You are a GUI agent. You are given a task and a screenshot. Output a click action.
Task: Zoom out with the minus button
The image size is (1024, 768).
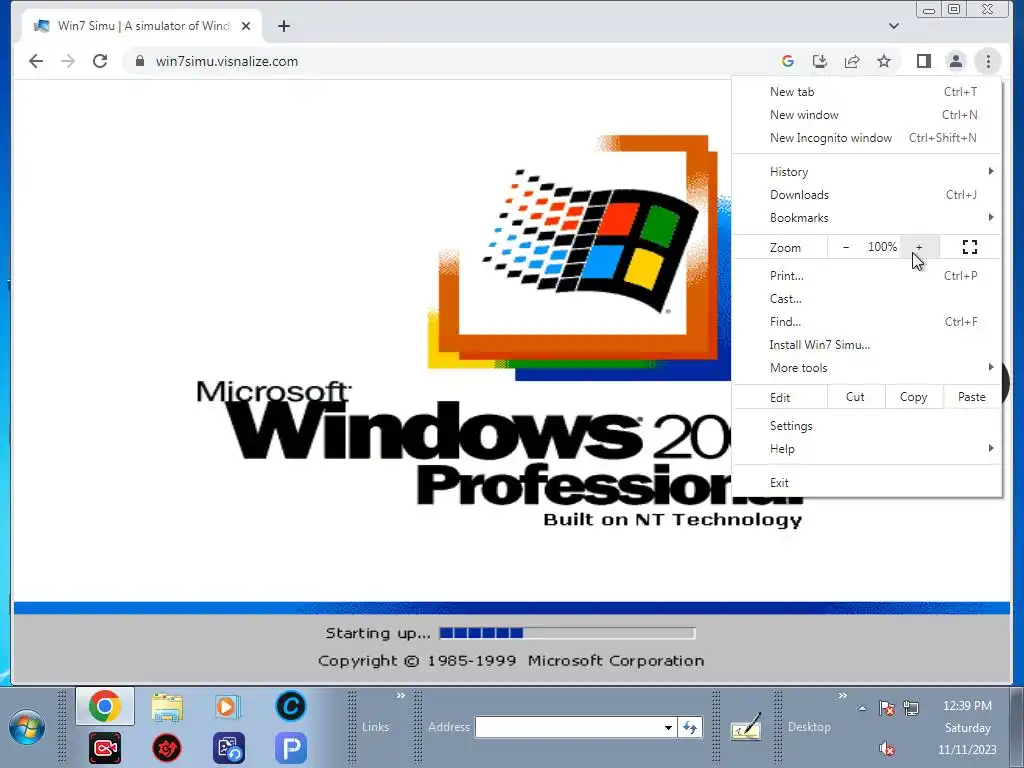pyautogui.click(x=846, y=247)
